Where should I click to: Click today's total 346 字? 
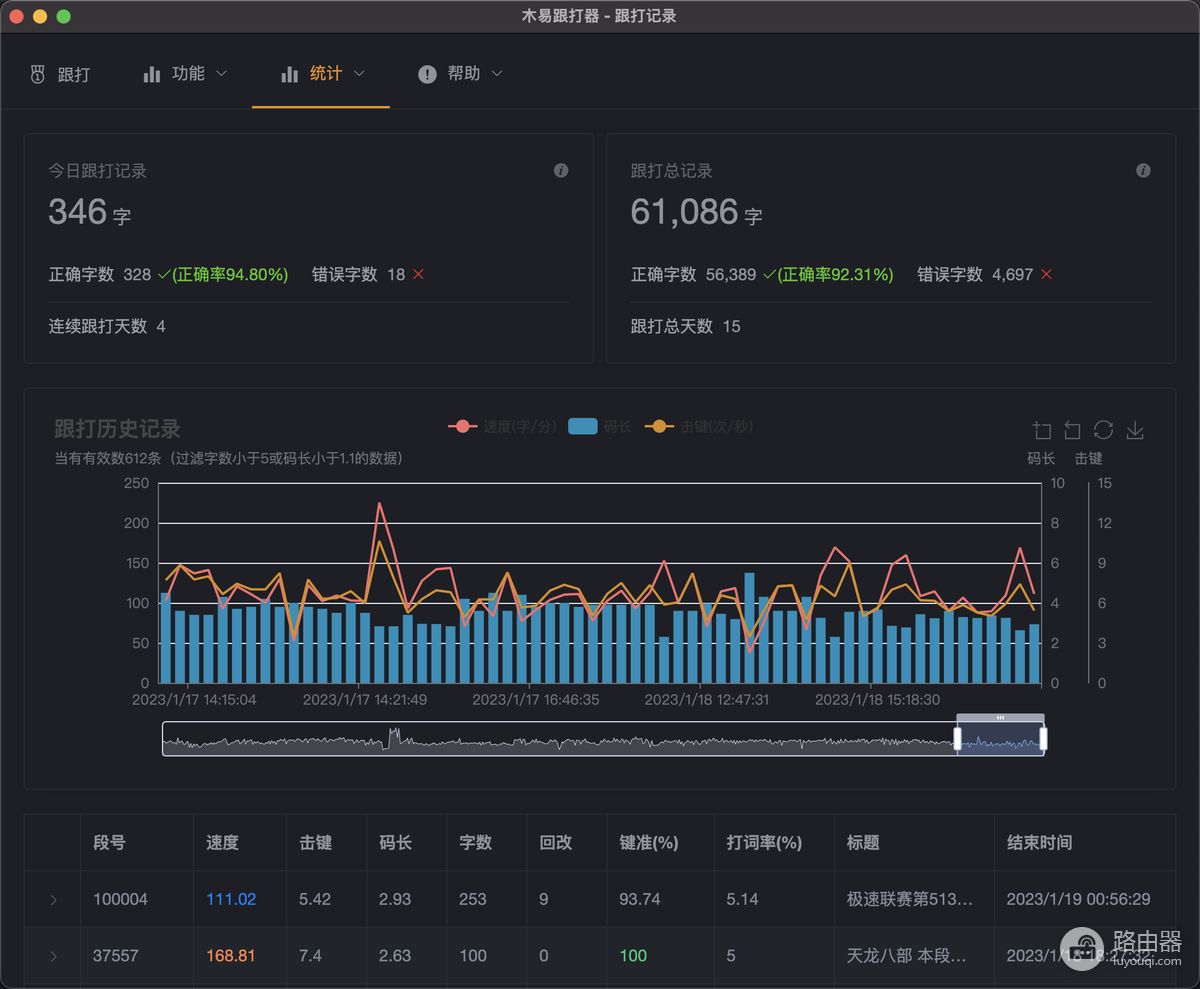[x=89, y=212]
